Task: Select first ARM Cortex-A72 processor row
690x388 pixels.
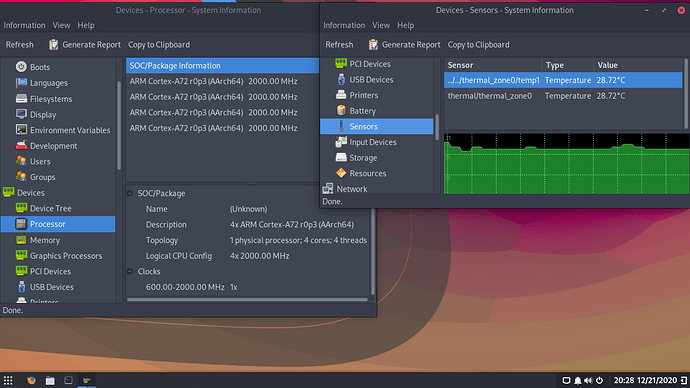Action: pyautogui.click(x=222, y=81)
